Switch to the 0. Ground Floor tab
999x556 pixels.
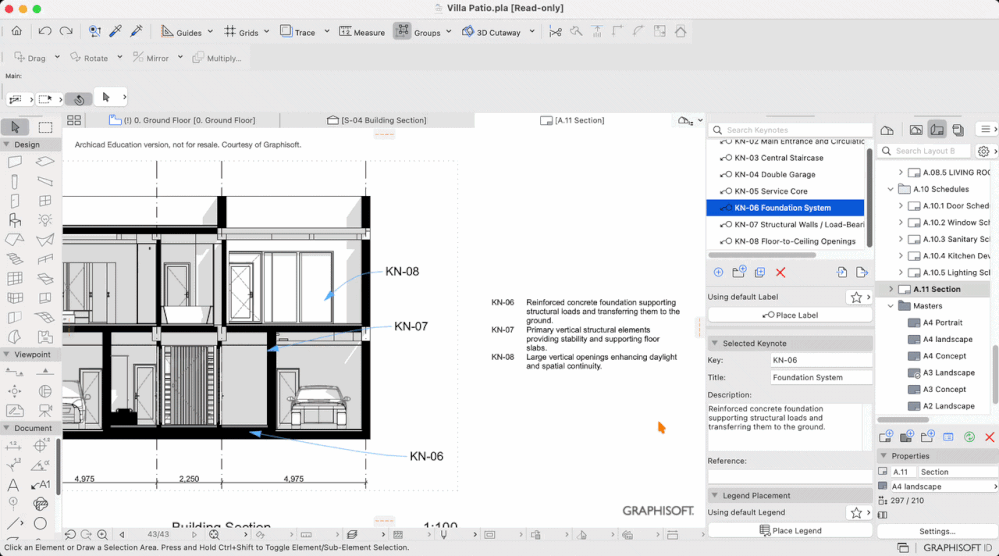click(x=182, y=120)
